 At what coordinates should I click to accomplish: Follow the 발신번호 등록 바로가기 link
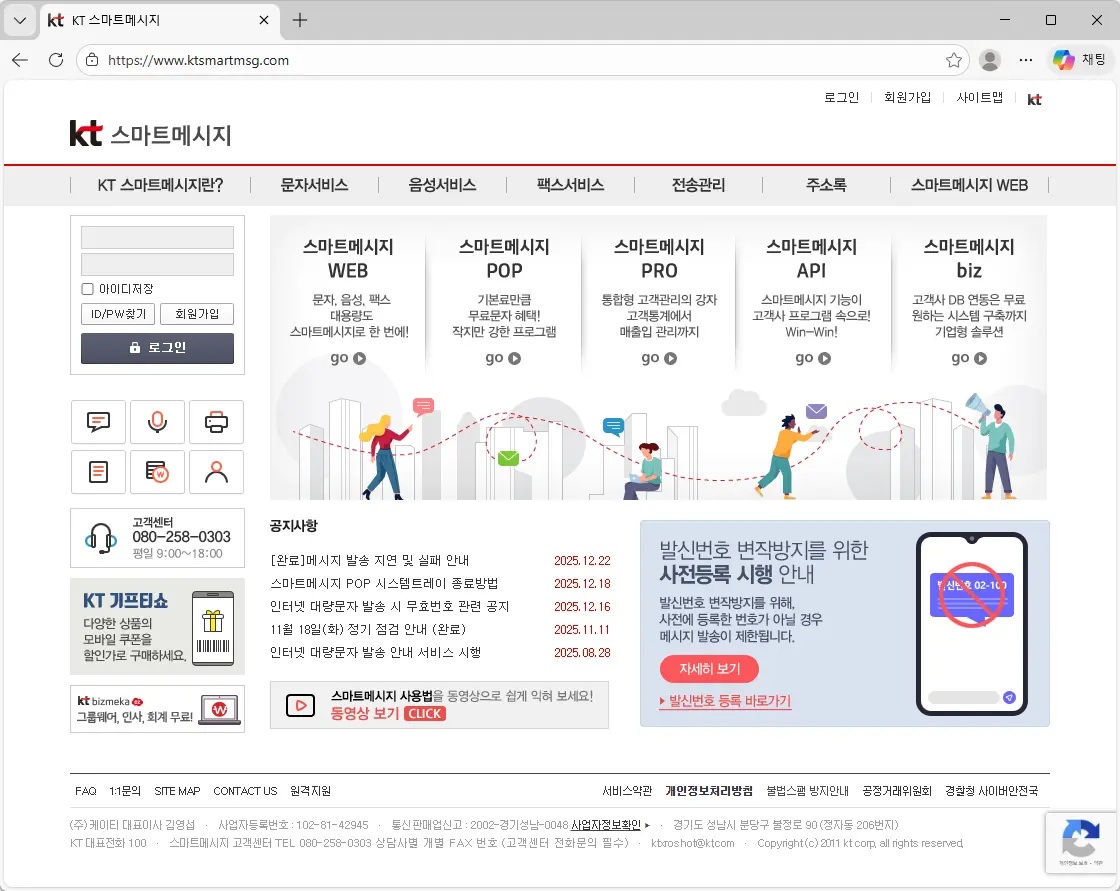pos(726,702)
